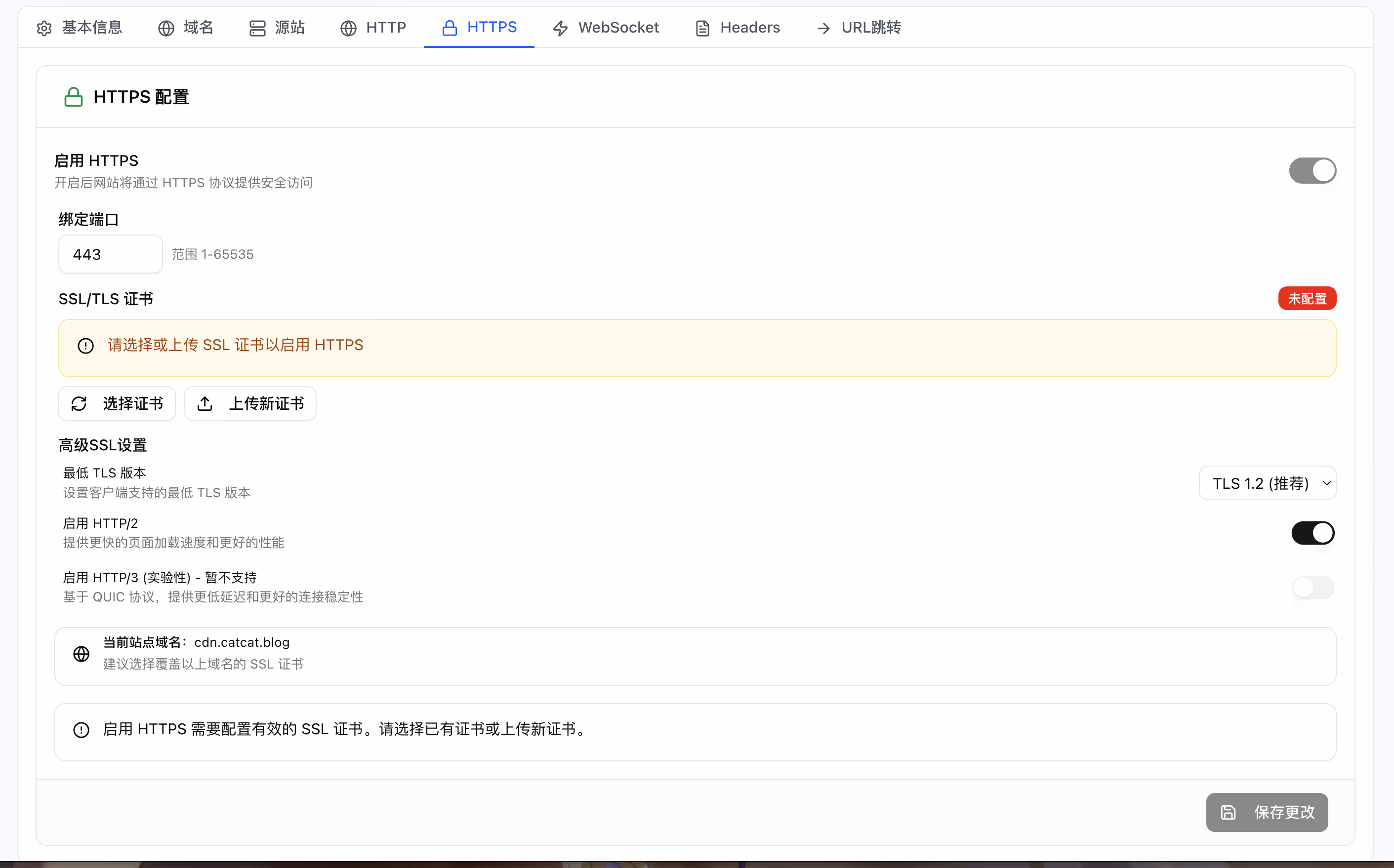1394x868 pixels.
Task: Toggle the 启用 HTTPS switch
Action: [1312, 171]
